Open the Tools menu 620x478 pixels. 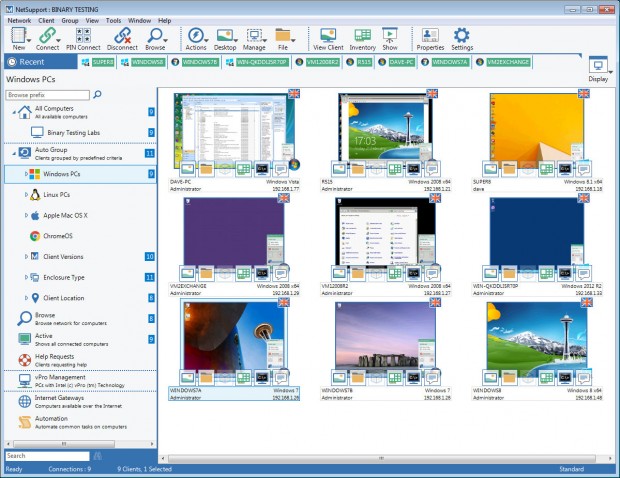click(113, 21)
